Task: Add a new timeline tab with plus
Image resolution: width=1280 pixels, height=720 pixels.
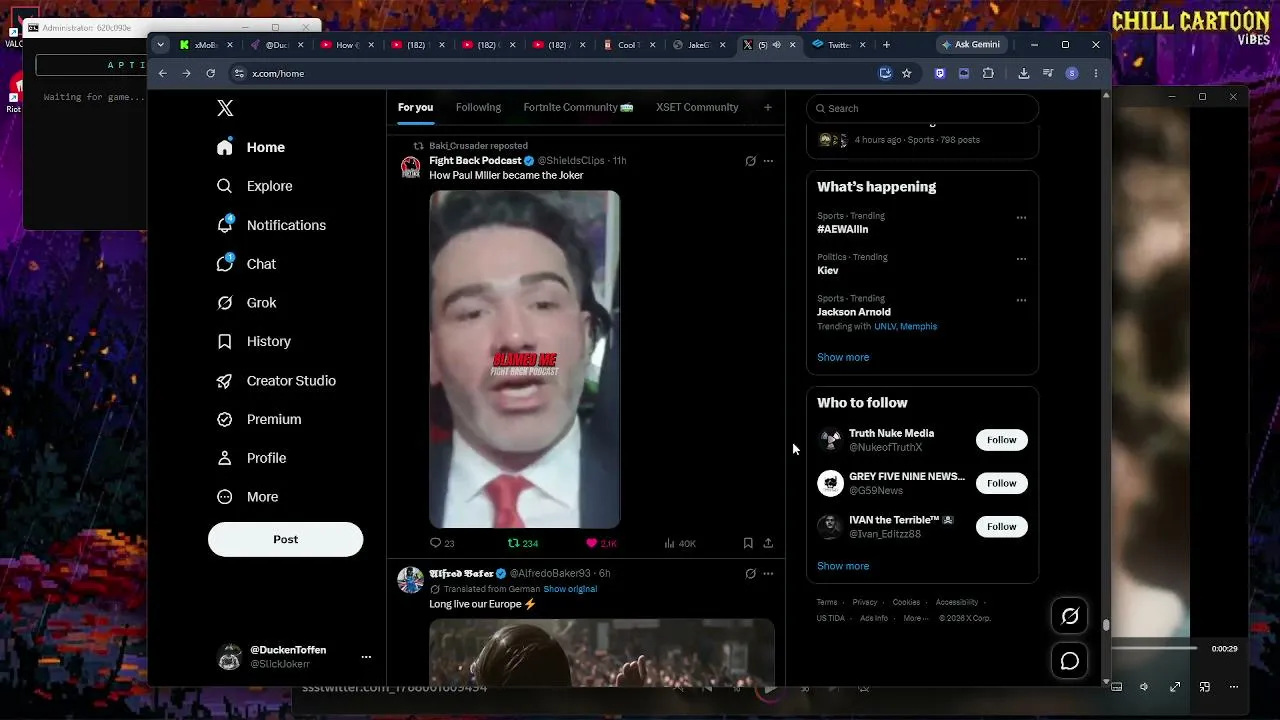Action: point(768,108)
